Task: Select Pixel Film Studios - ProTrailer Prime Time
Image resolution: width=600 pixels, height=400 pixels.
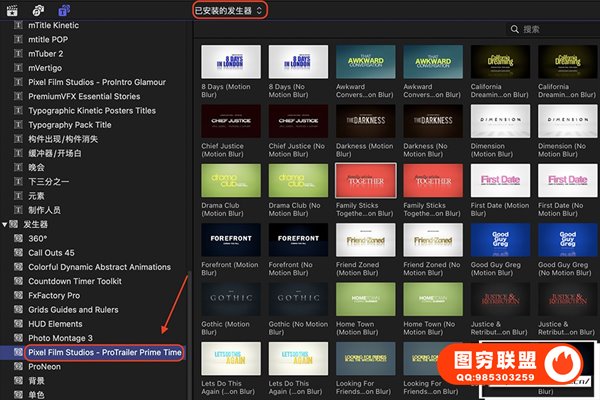Action: pyautogui.click(x=104, y=353)
